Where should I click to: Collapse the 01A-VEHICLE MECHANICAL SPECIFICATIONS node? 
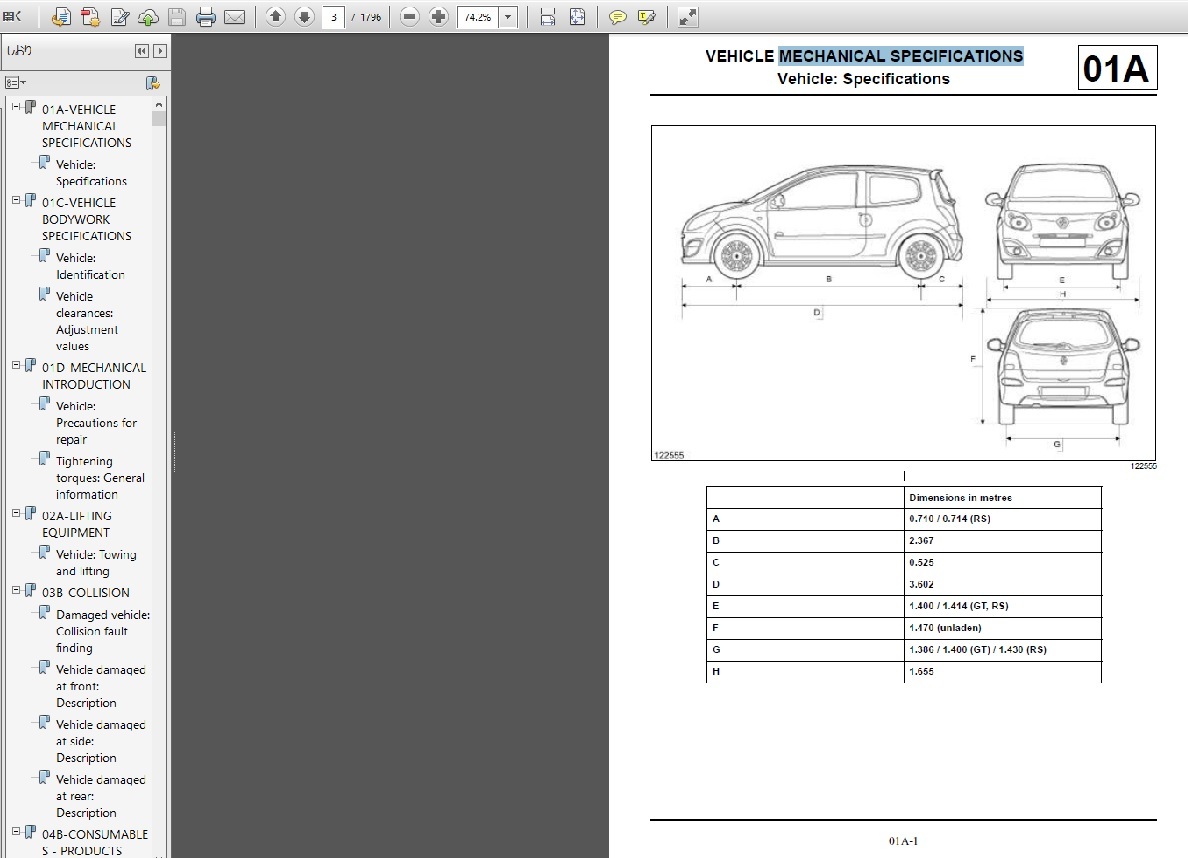click(x=16, y=107)
